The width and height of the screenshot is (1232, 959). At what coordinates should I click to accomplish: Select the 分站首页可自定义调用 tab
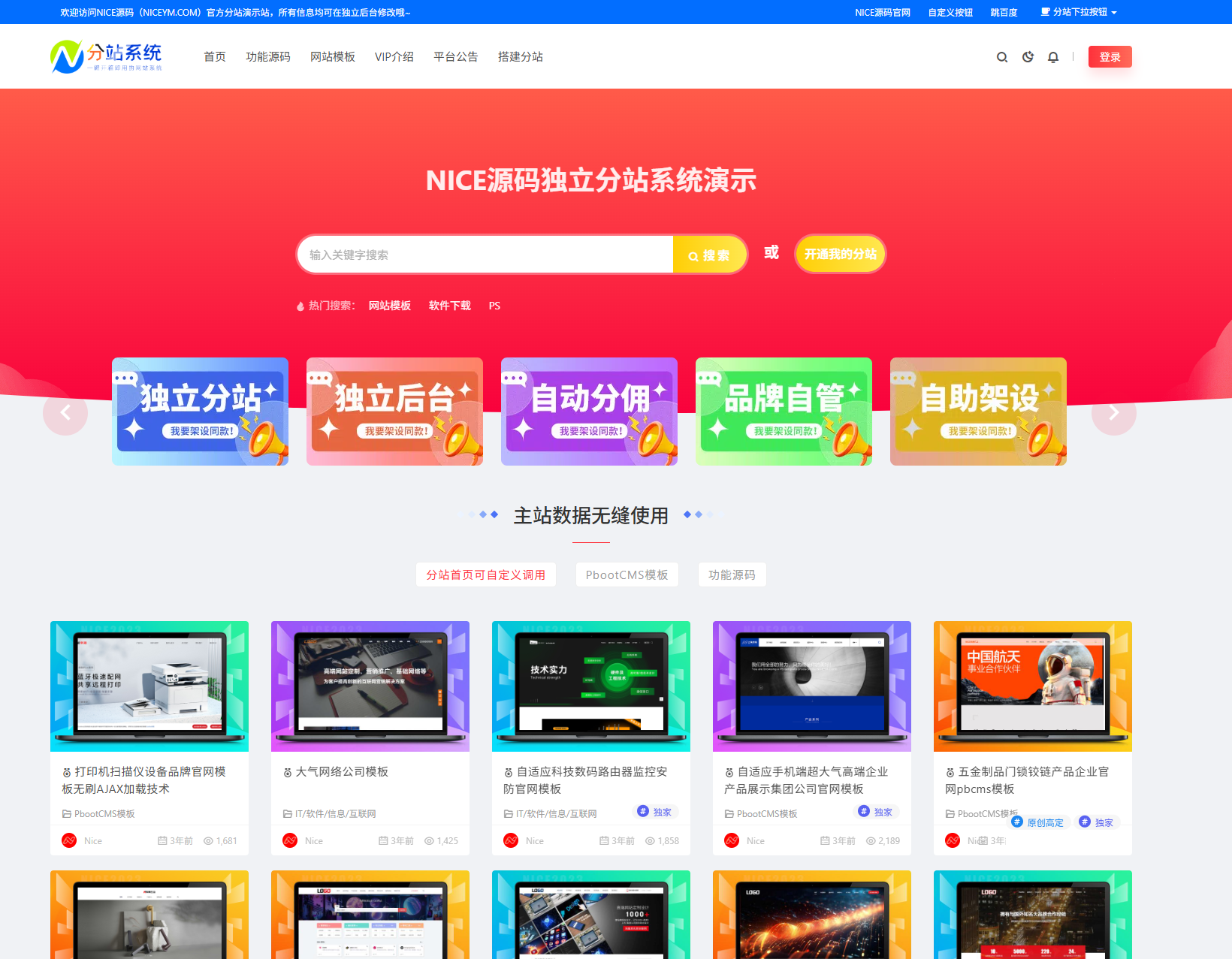pyautogui.click(x=486, y=574)
